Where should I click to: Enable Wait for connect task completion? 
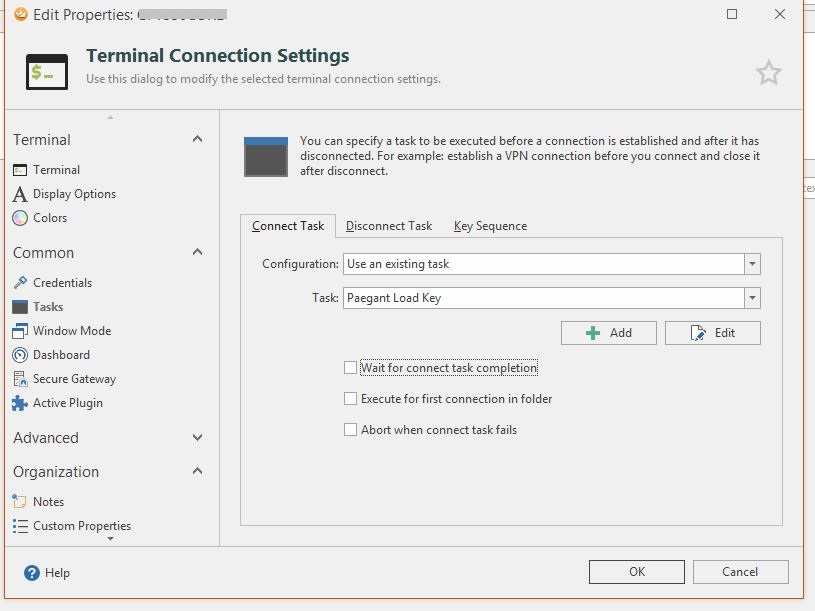point(350,368)
